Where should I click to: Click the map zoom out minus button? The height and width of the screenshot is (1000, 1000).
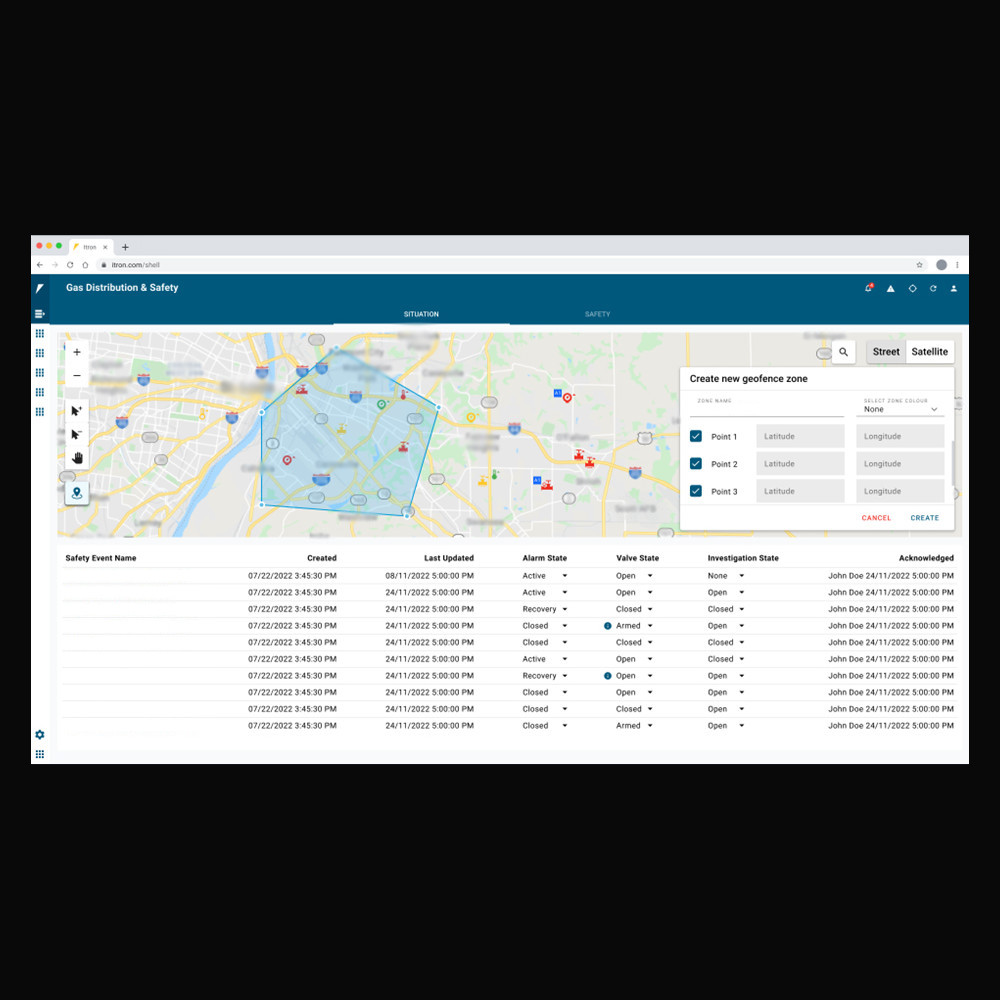click(x=77, y=376)
